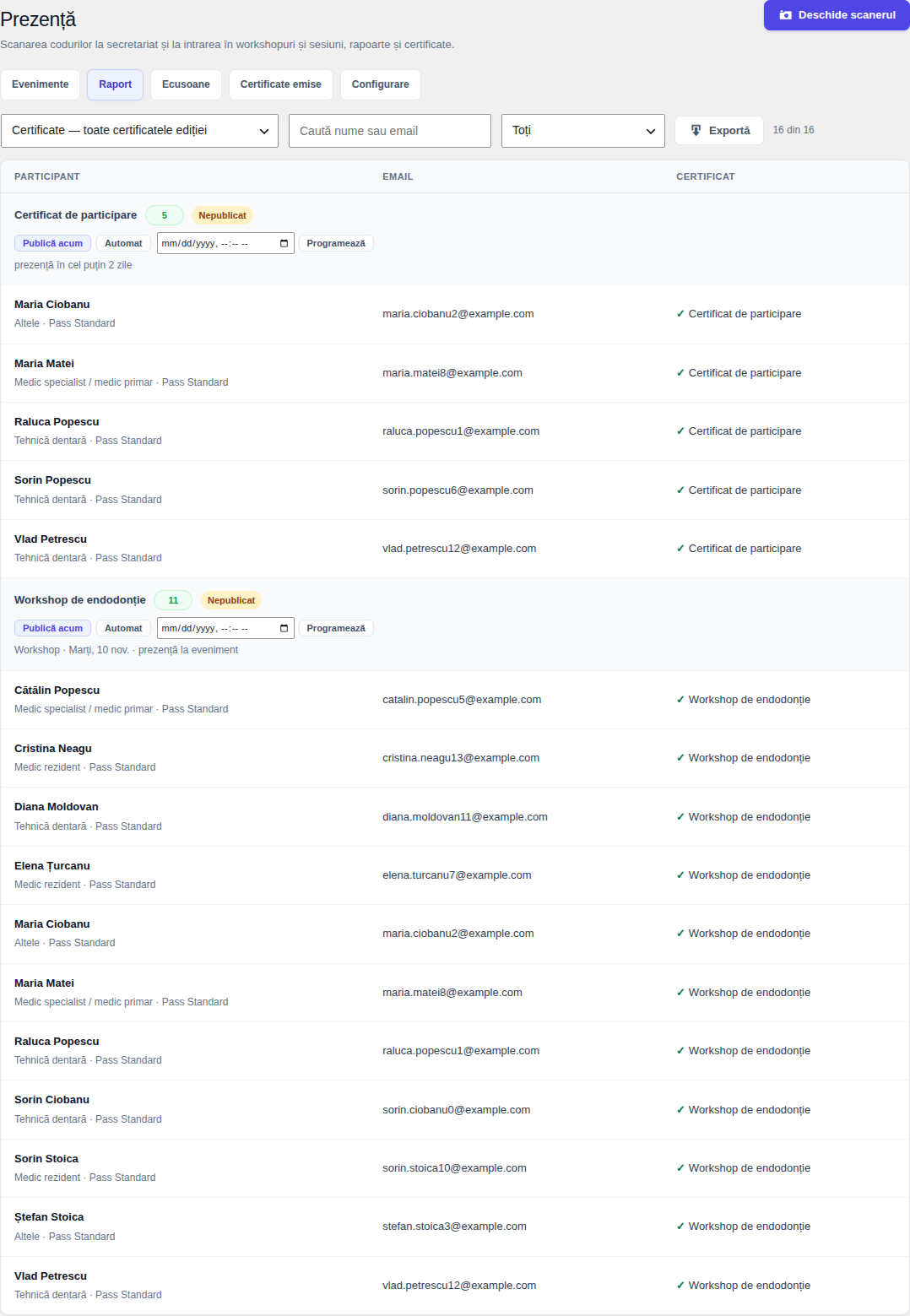Select the Raport tab

(x=115, y=84)
